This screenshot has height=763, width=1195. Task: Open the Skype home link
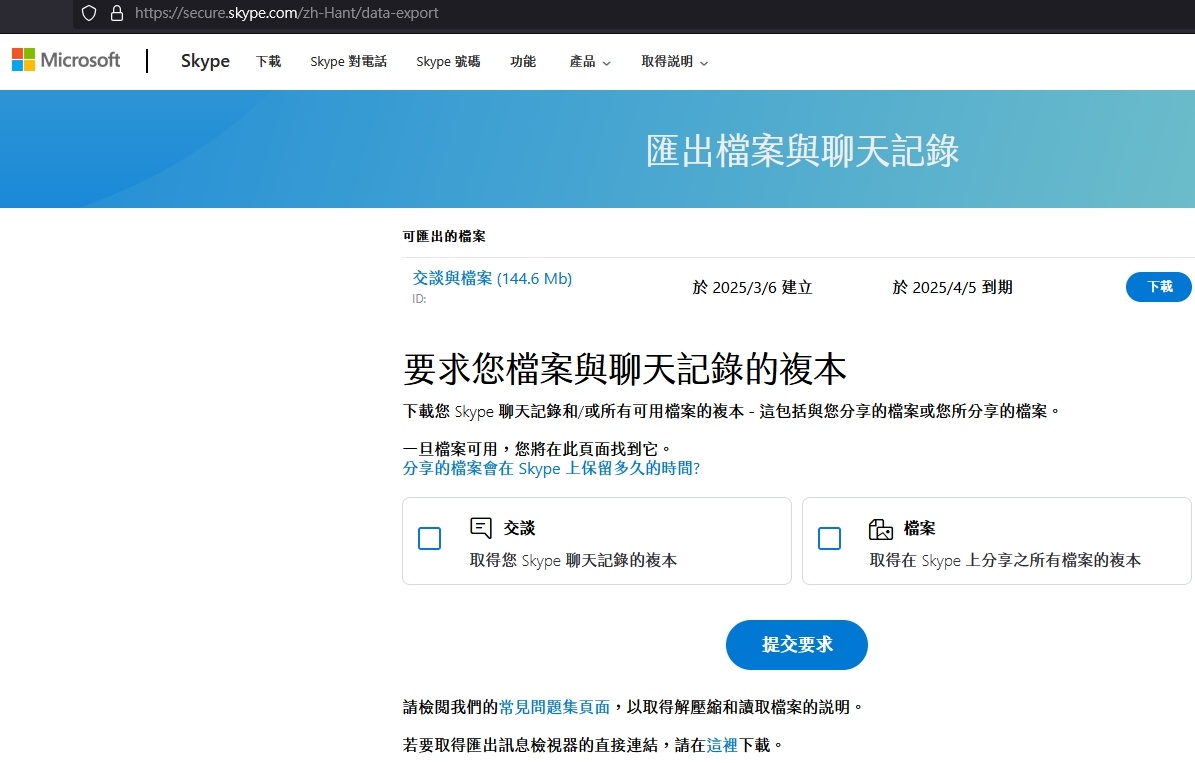[205, 61]
